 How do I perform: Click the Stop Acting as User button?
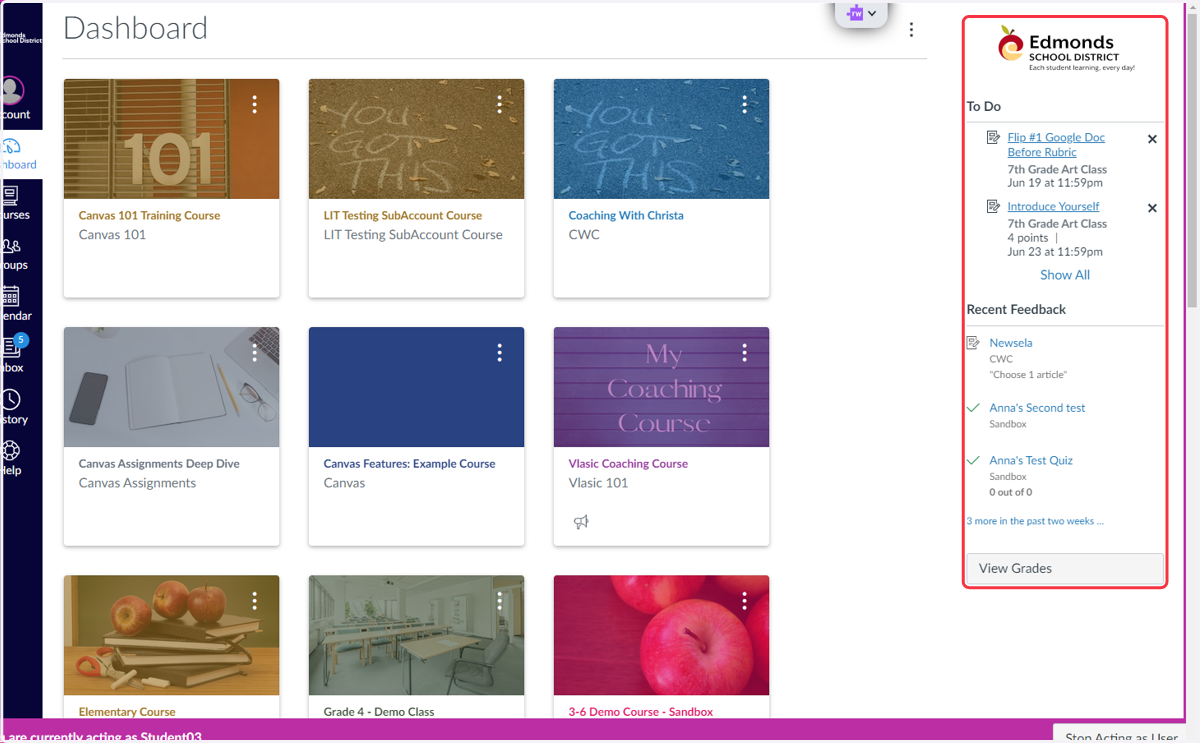(1122, 736)
